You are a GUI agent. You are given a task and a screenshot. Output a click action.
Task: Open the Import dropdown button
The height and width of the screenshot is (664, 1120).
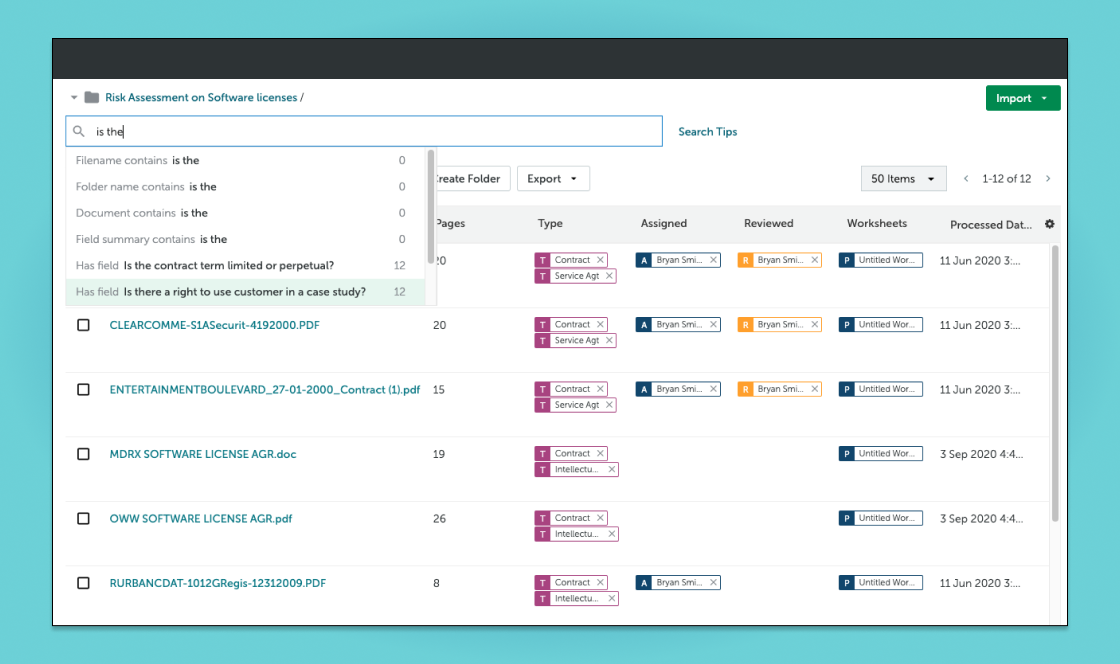click(x=1022, y=98)
